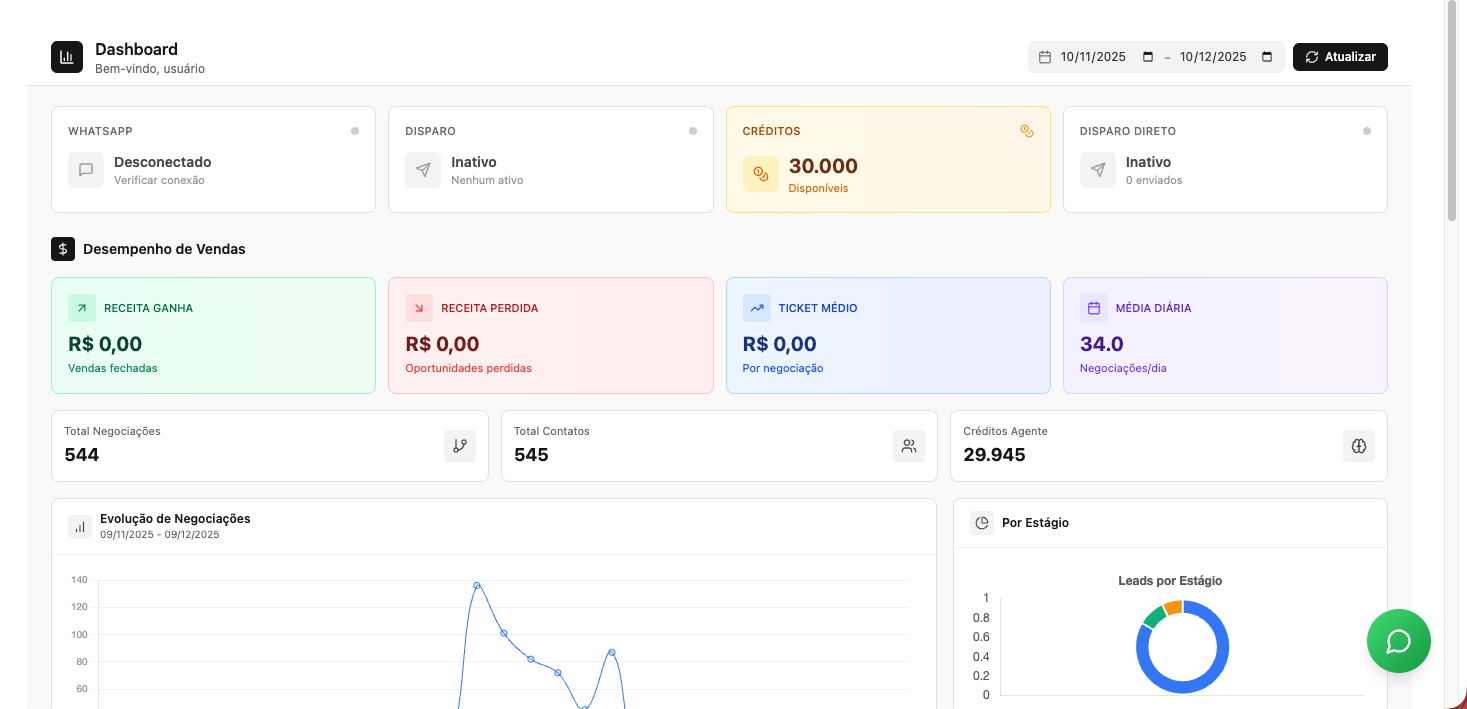Screen dimensions: 1467x709
Task: Click the Créditos coins icon
Action: tap(760, 173)
